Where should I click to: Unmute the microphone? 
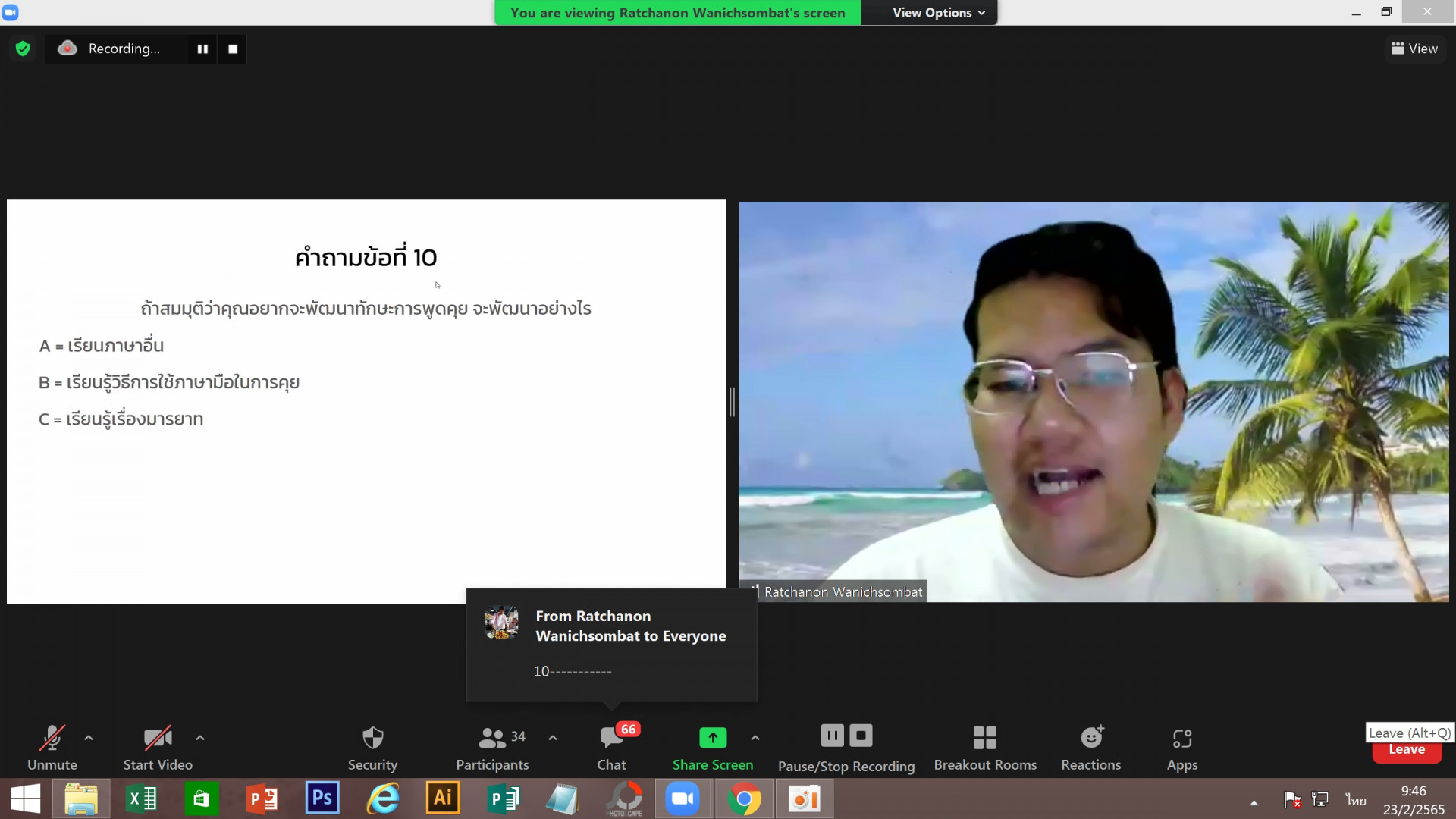(x=52, y=748)
